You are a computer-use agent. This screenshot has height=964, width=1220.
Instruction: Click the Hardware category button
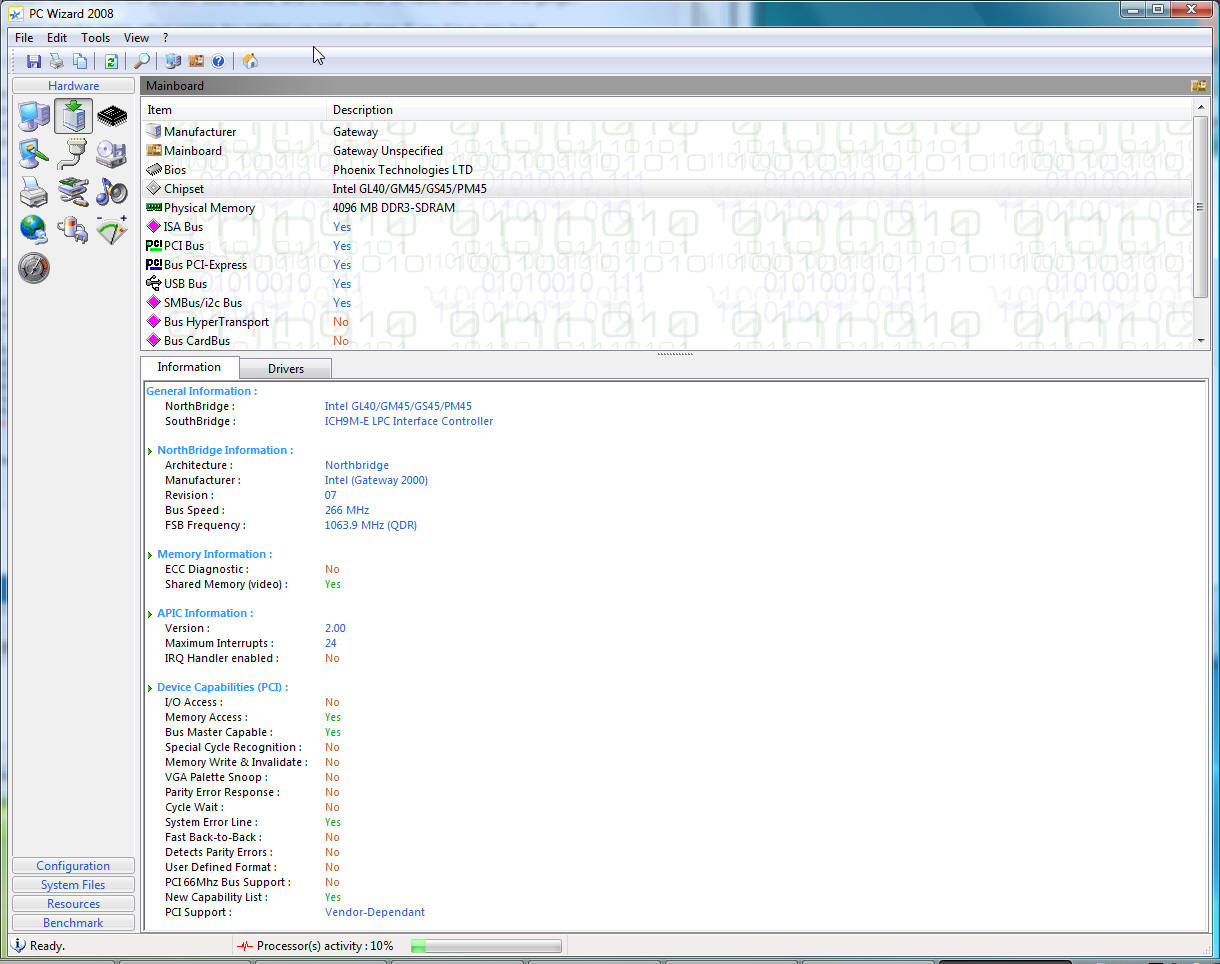(x=73, y=86)
